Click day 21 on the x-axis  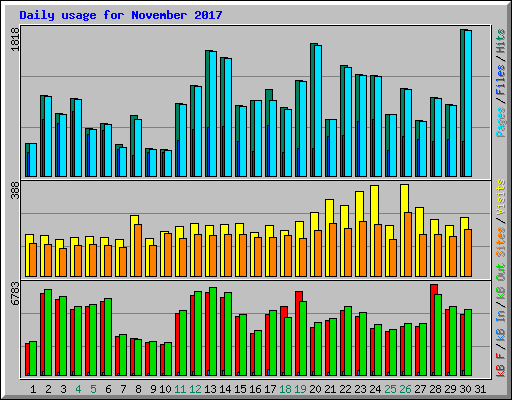[x=330, y=389]
